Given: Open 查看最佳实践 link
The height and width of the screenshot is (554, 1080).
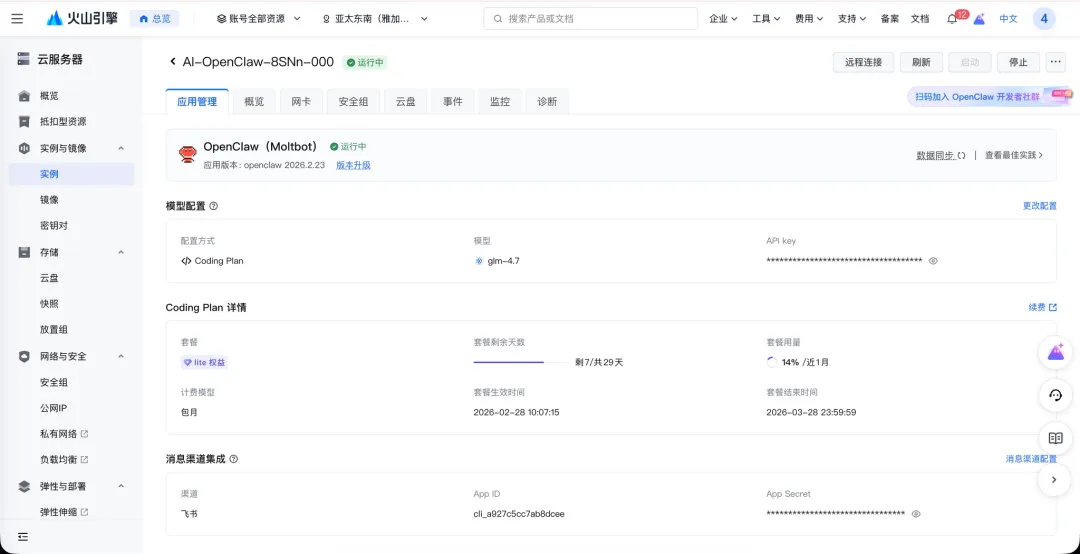Looking at the screenshot, I should point(1014,156).
